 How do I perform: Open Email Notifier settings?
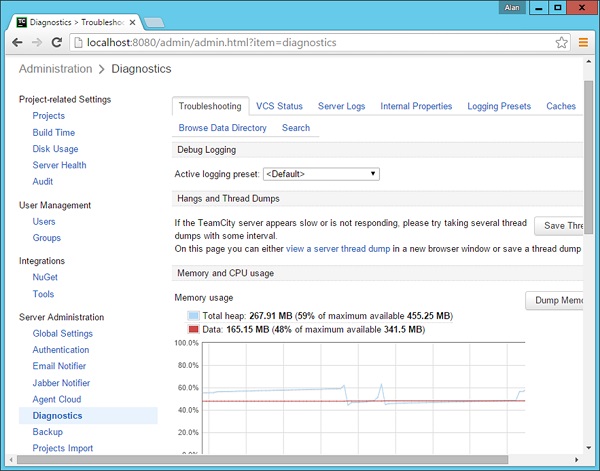59,366
